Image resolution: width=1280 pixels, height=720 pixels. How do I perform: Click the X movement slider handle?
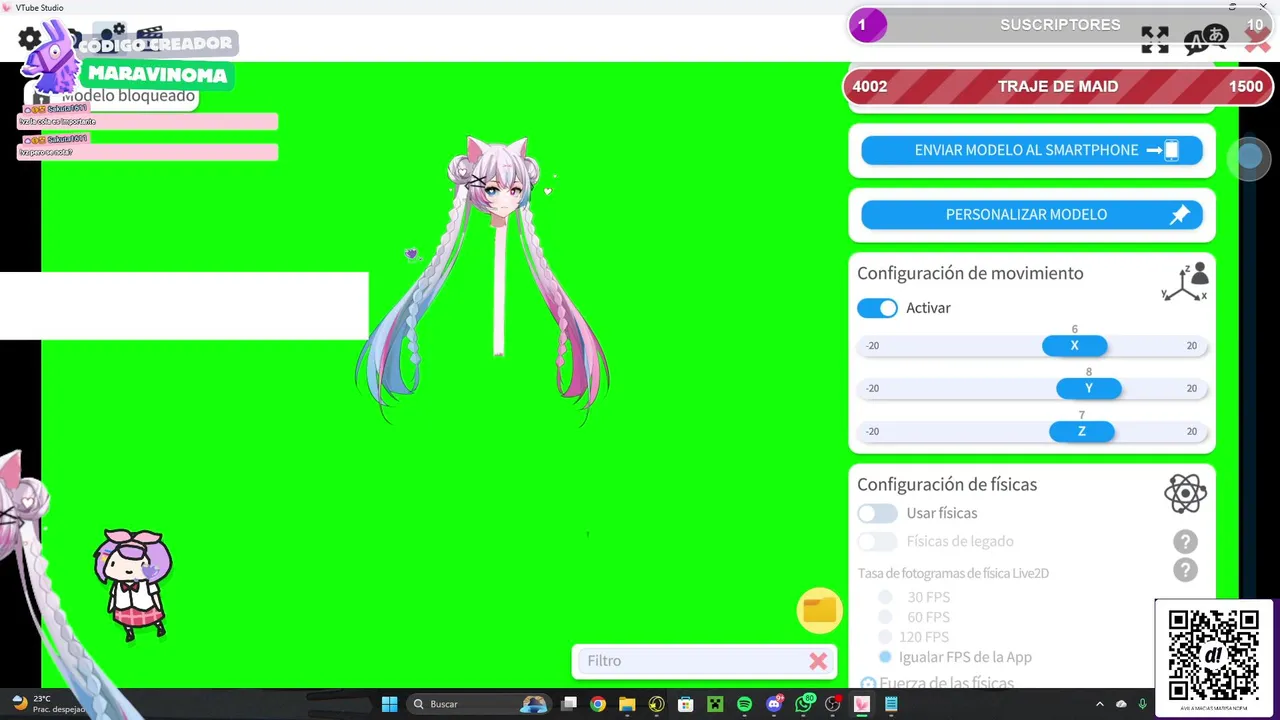[1074, 345]
